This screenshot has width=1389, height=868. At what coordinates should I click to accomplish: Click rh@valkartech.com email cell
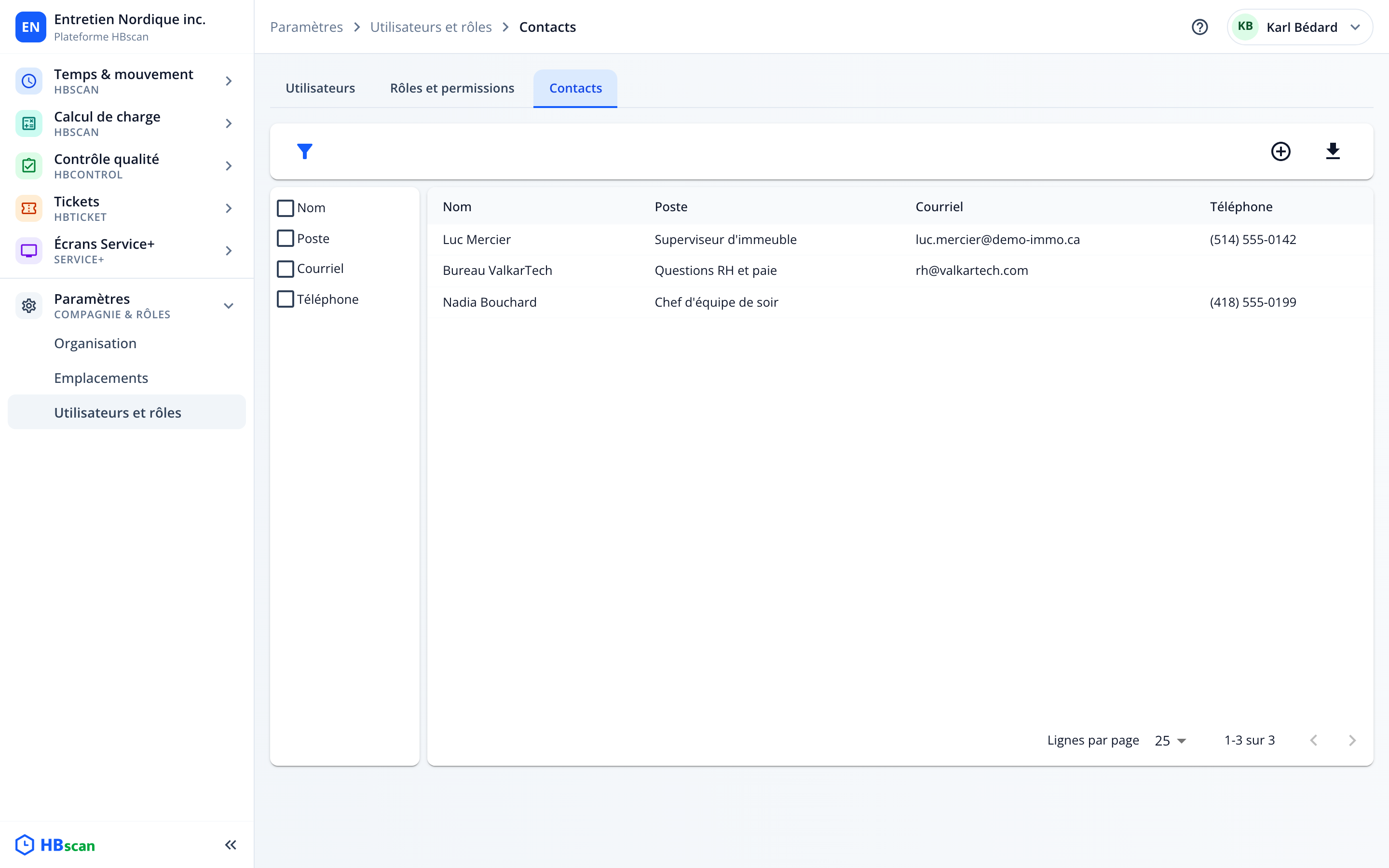pyautogui.click(x=972, y=271)
